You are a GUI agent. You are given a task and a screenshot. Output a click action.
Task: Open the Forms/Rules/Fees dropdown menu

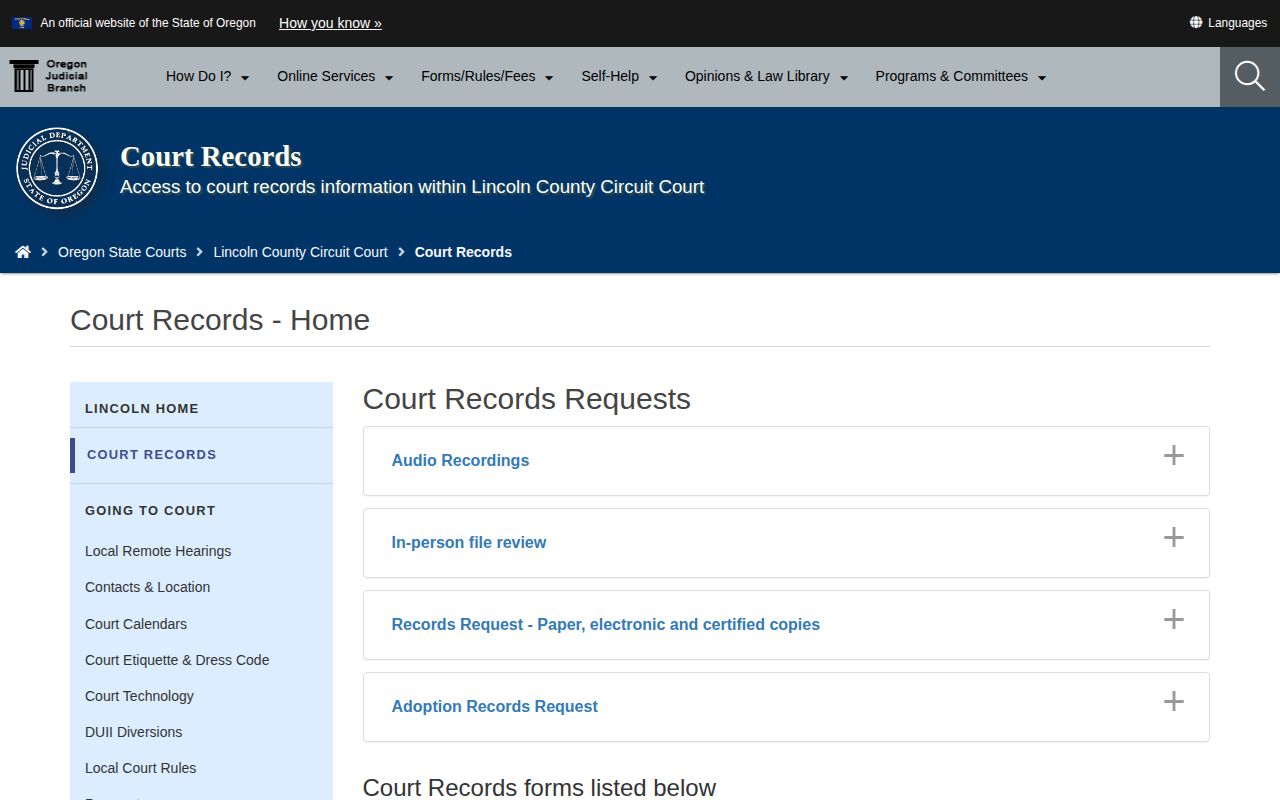point(487,76)
